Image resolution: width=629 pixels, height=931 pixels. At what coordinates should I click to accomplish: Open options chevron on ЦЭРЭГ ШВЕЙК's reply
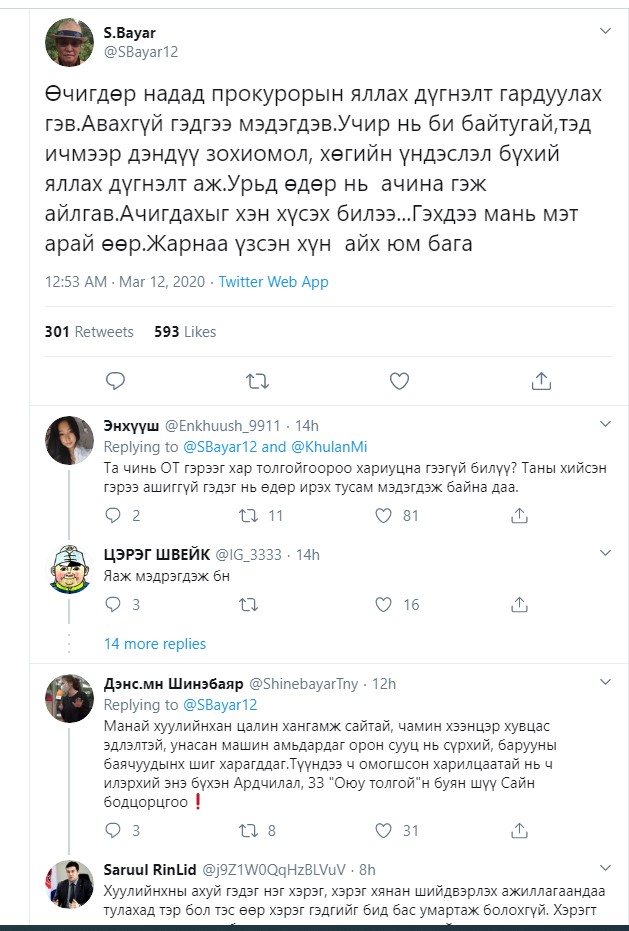click(x=605, y=553)
